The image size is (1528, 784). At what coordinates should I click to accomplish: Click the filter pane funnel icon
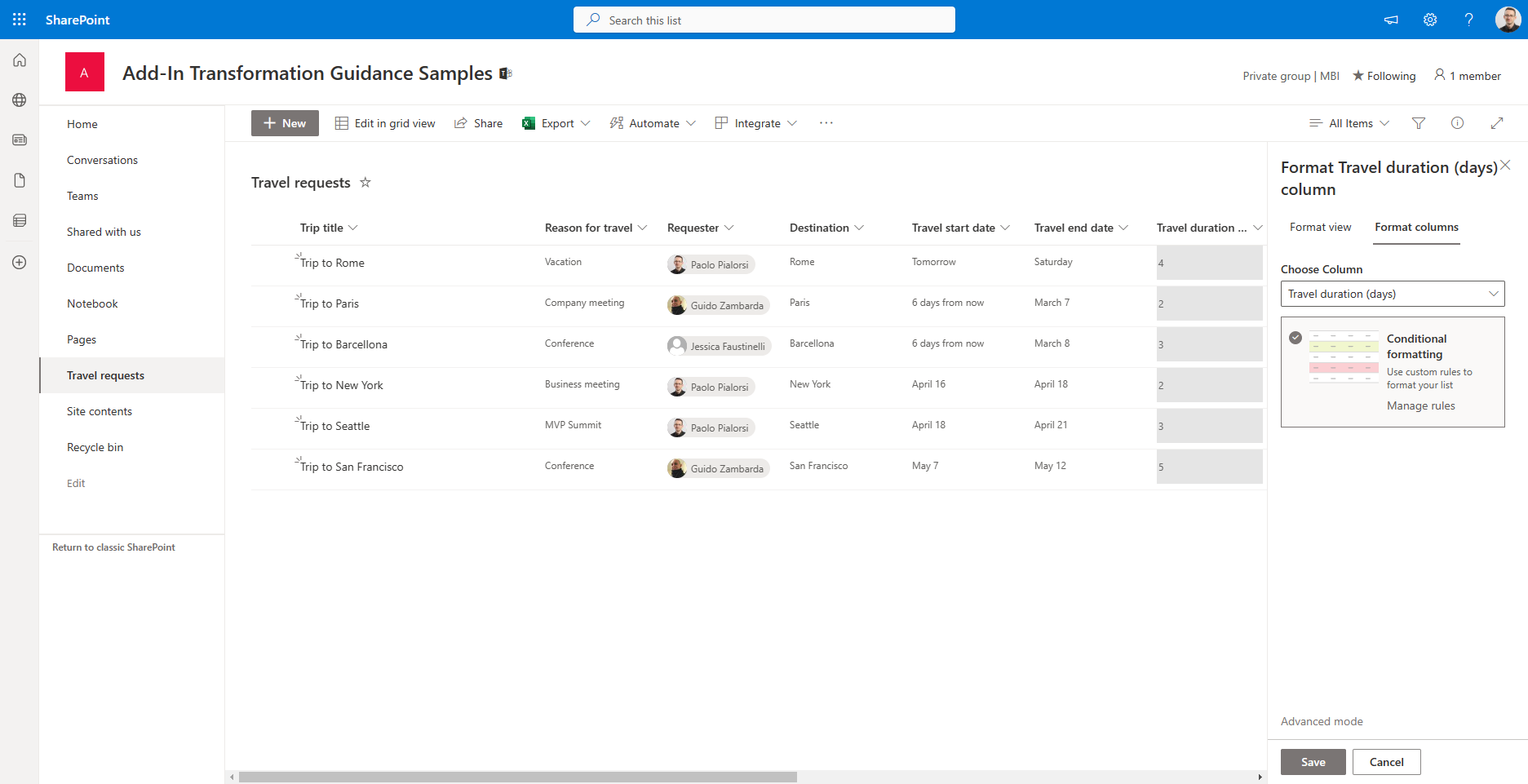pos(1419,123)
